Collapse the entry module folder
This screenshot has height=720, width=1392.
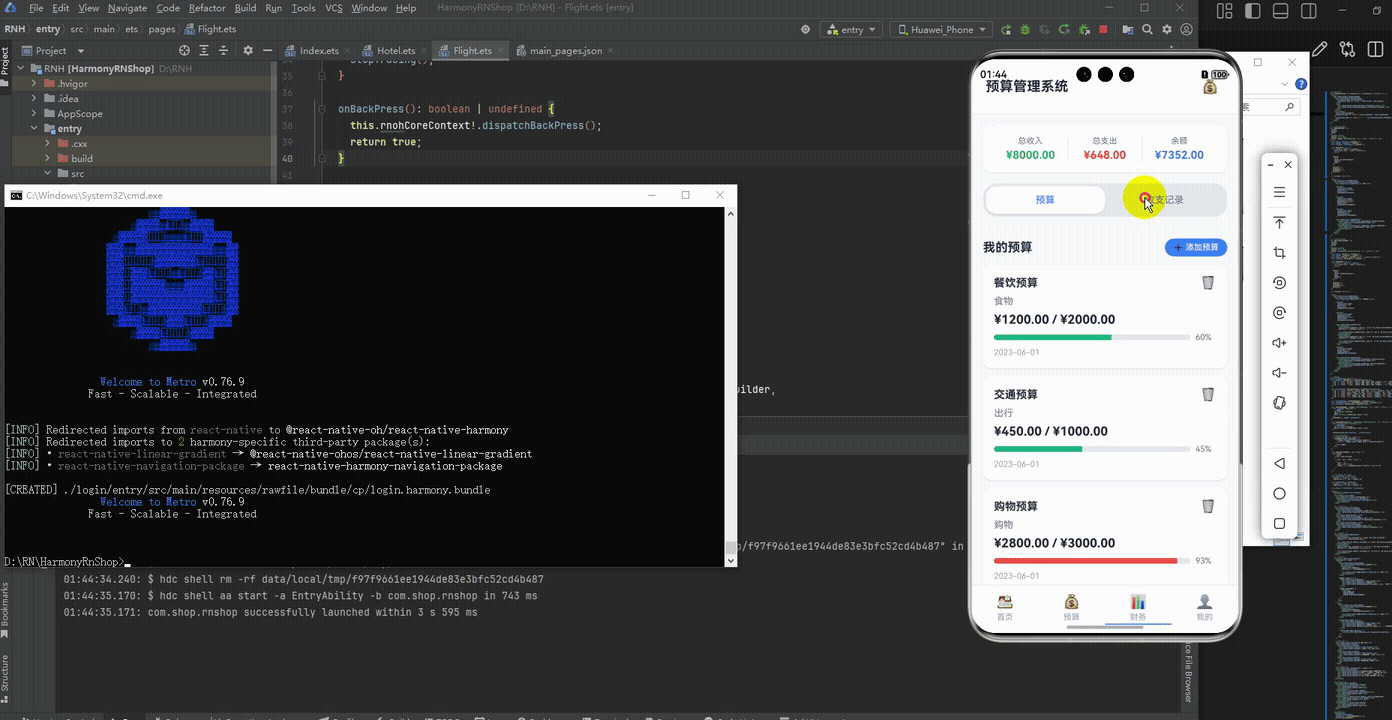point(34,129)
